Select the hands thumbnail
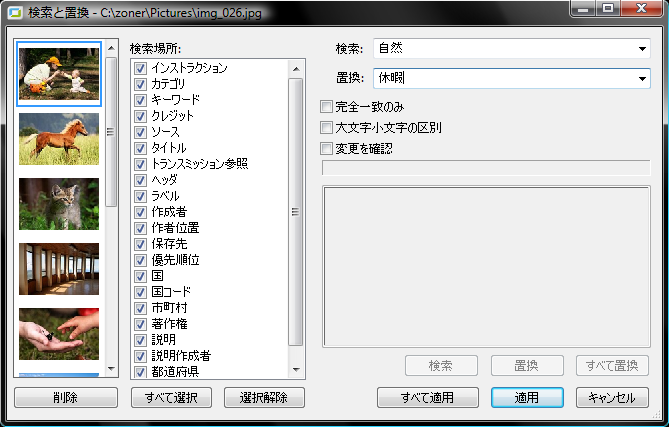Viewport: 669px width, 427px height. click(x=59, y=334)
